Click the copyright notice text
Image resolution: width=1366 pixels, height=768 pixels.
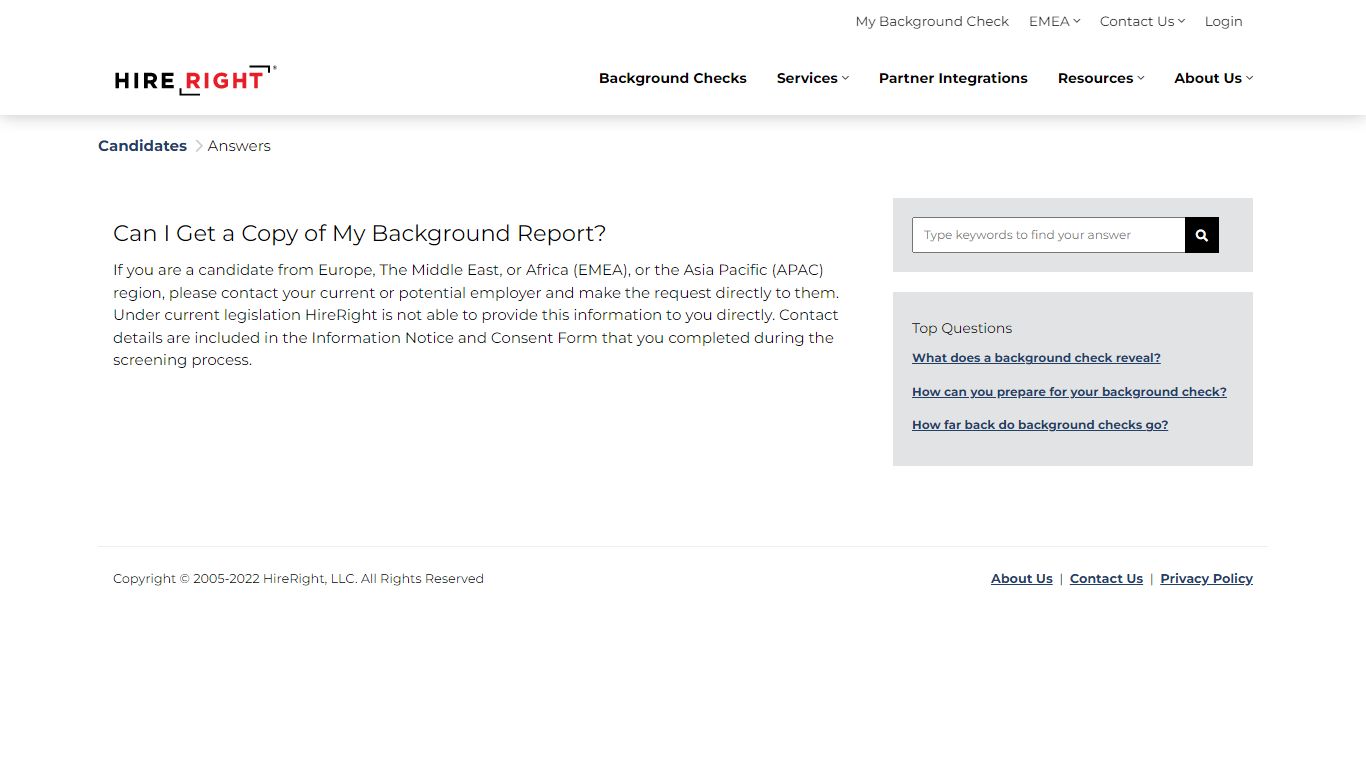[298, 579]
